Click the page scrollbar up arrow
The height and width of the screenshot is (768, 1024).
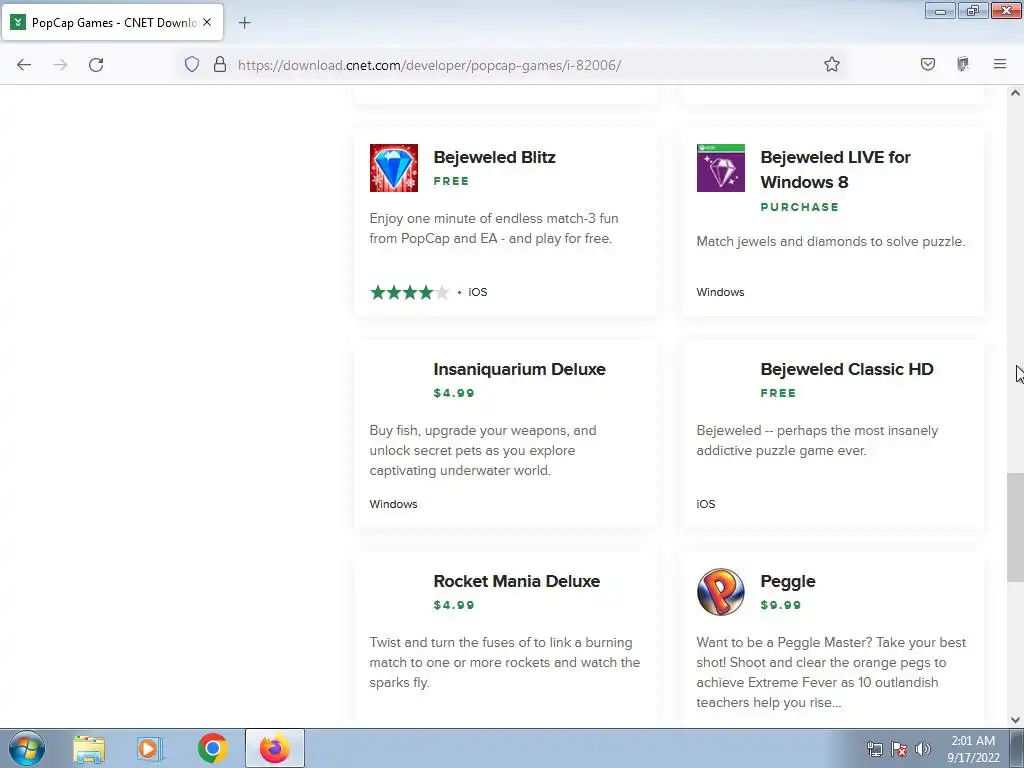point(1015,93)
